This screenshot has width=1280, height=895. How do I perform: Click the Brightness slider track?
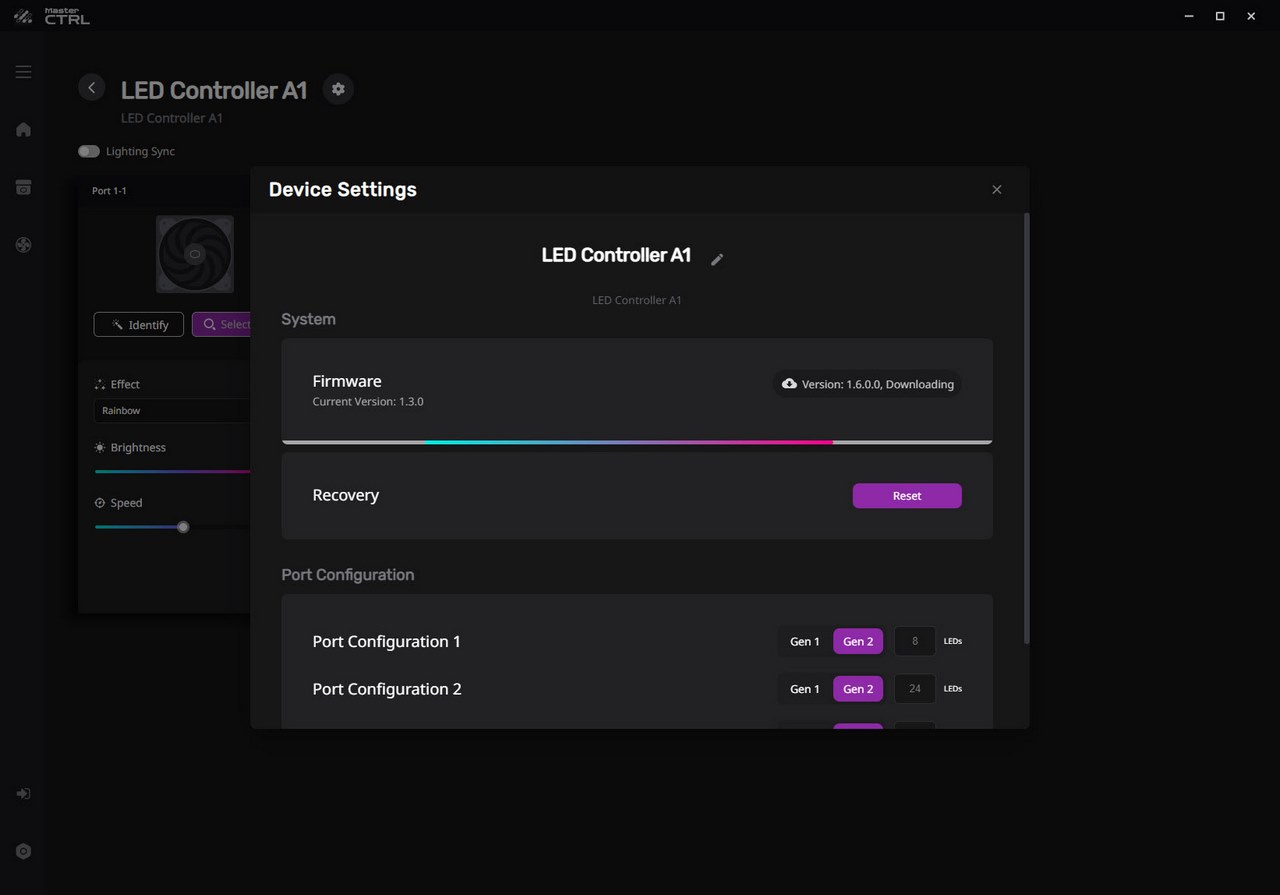click(x=172, y=471)
